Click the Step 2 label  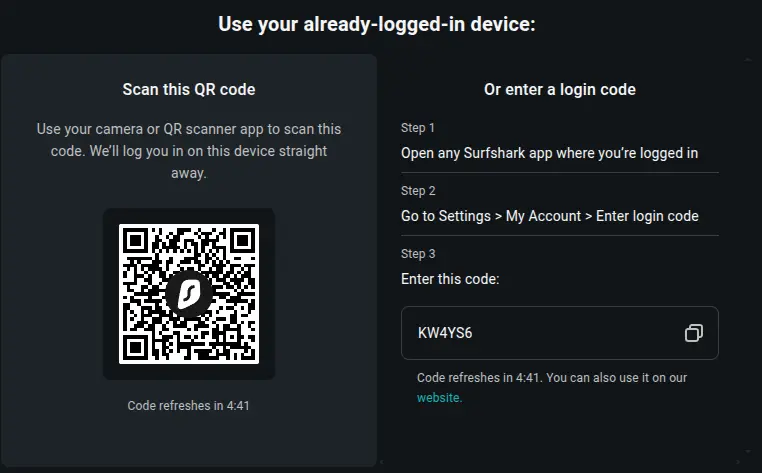[x=418, y=191]
